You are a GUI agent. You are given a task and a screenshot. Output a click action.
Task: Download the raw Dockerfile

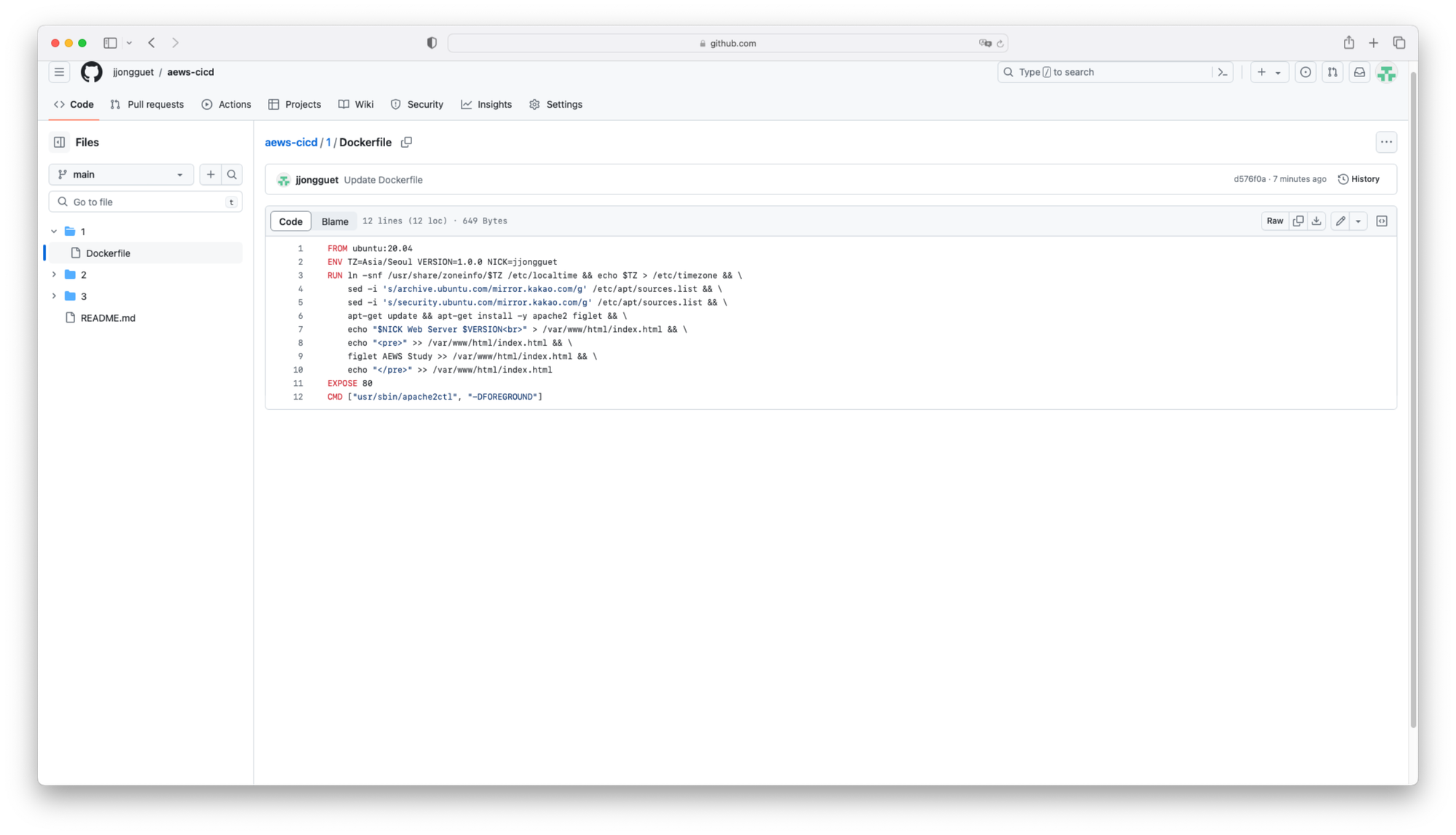coord(1316,221)
